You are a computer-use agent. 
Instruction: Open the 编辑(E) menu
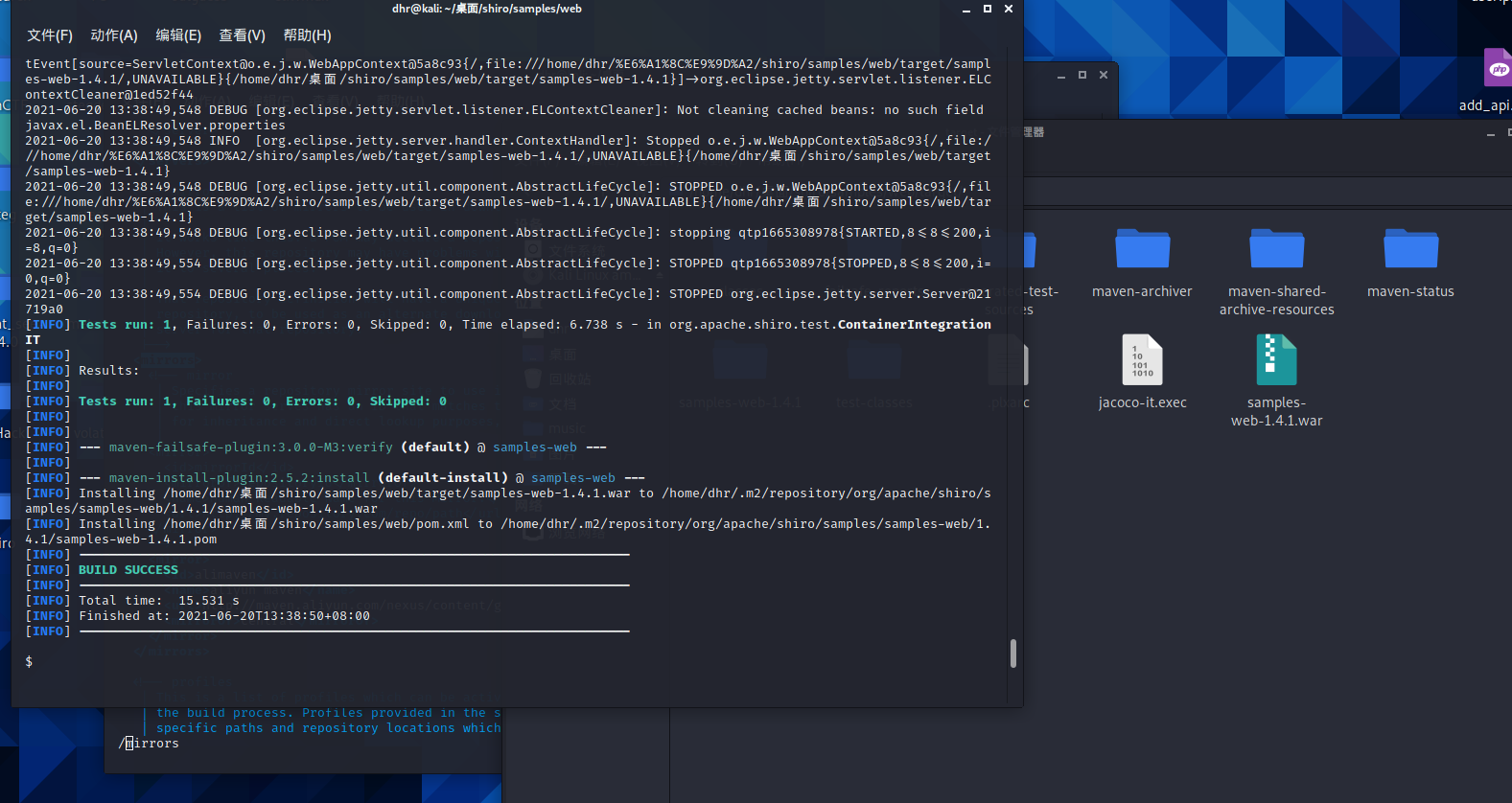tap(178, 35)
